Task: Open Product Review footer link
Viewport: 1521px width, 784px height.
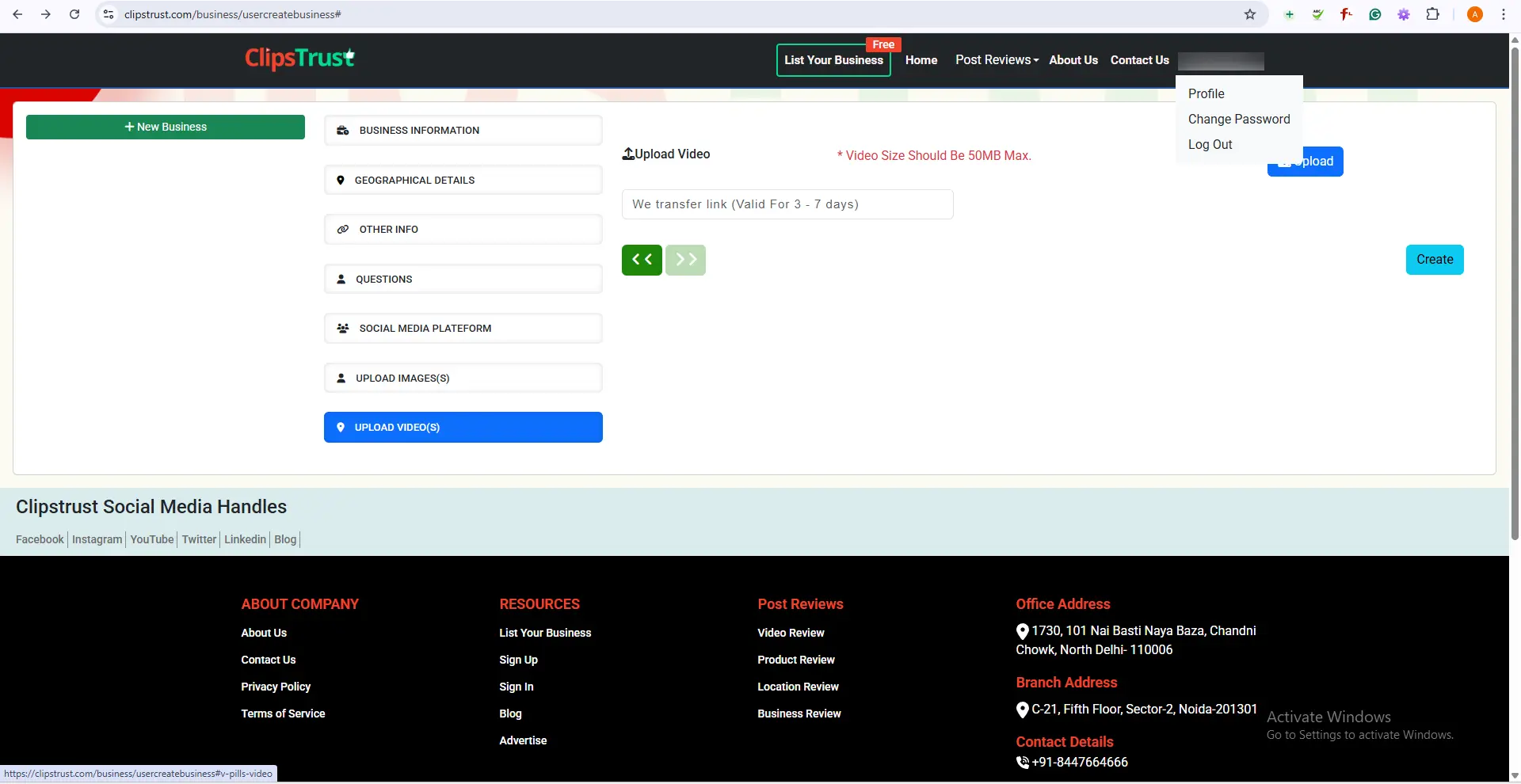Action: (x=796, y=660)
